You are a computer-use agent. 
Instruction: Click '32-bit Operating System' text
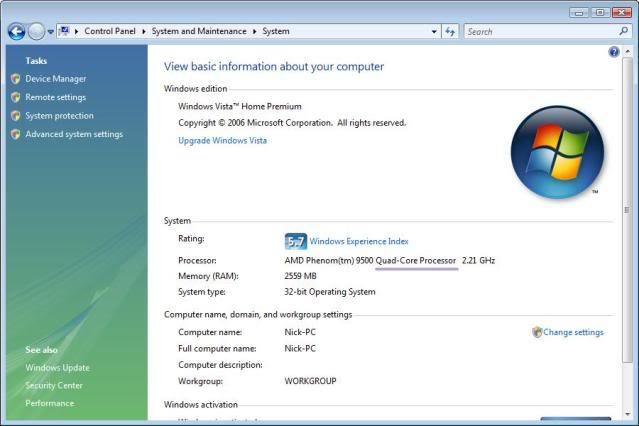pos(330,292)
